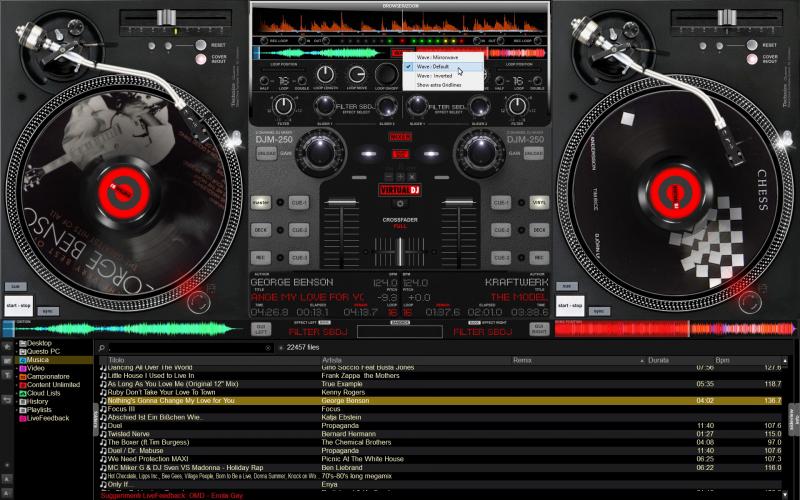Toggle right deck Cover in/out button
The image size is (800, 500).
tap(752, 59)
